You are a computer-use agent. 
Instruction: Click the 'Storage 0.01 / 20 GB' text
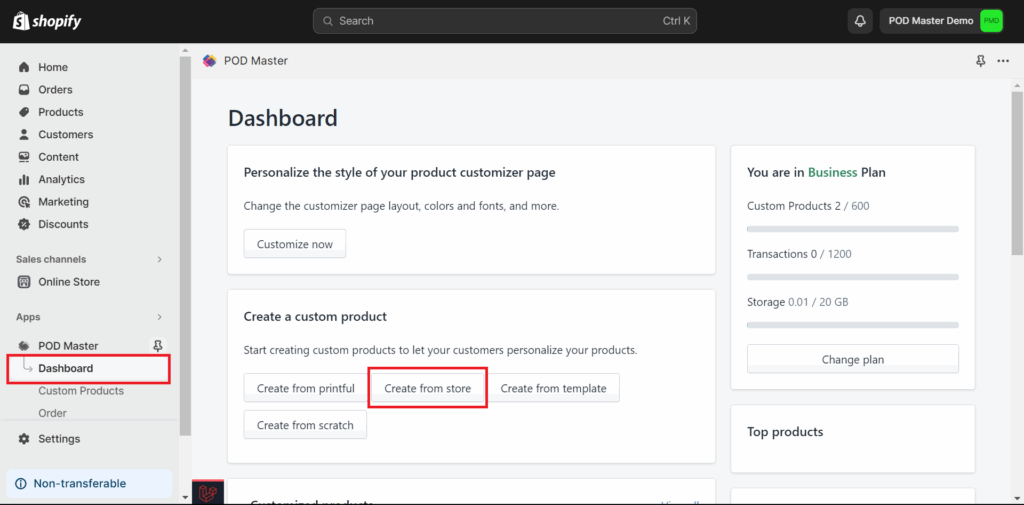tap(797, 302)
